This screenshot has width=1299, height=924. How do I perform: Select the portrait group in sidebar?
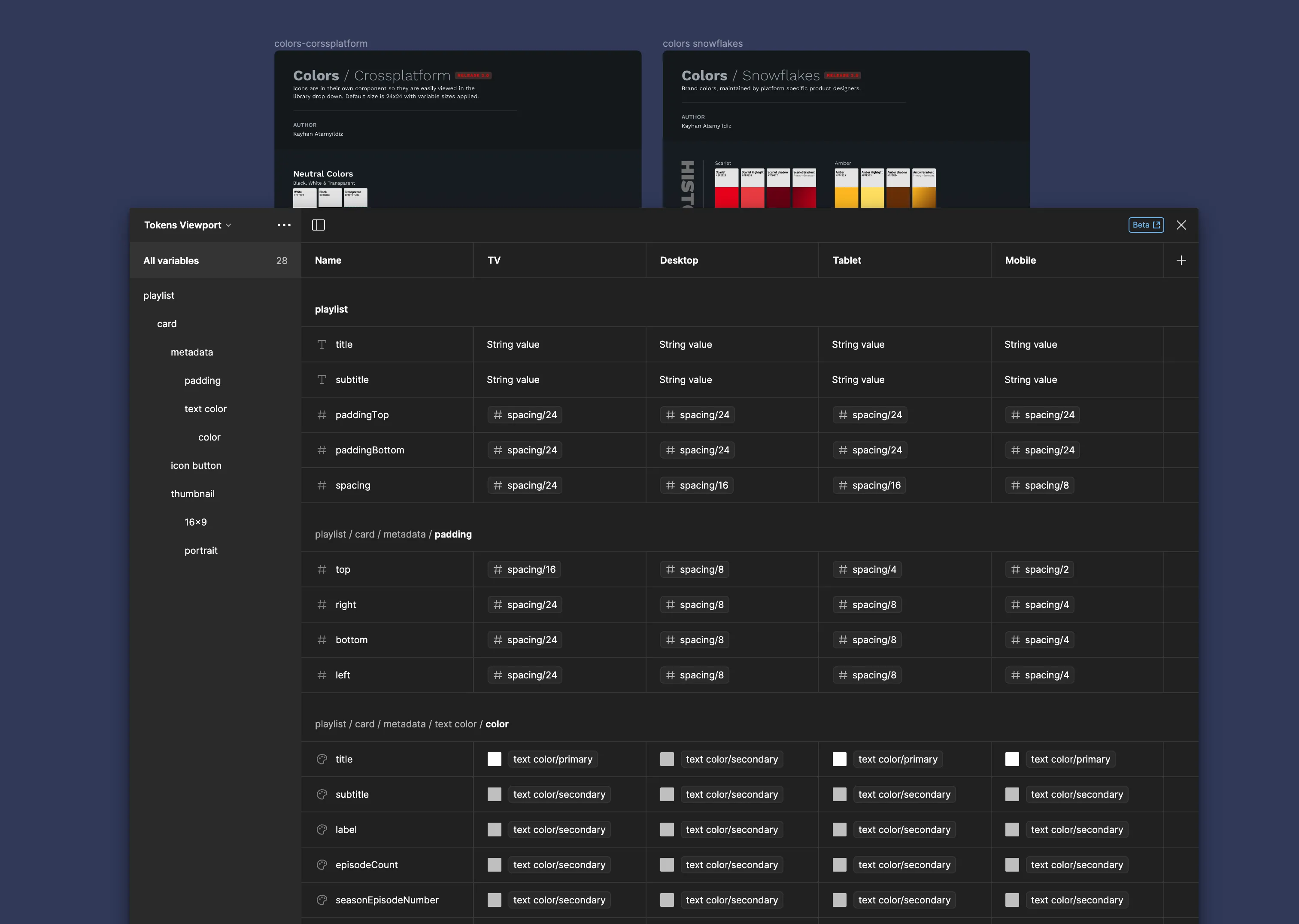point(201,551)
